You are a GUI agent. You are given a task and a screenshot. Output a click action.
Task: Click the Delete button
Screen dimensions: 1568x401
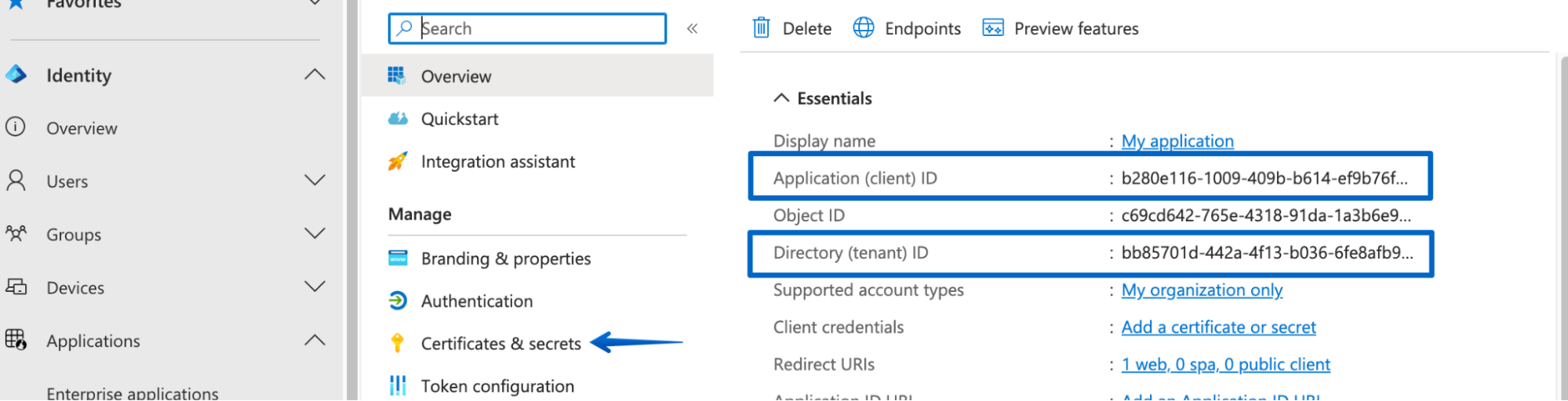pos(792,28)
